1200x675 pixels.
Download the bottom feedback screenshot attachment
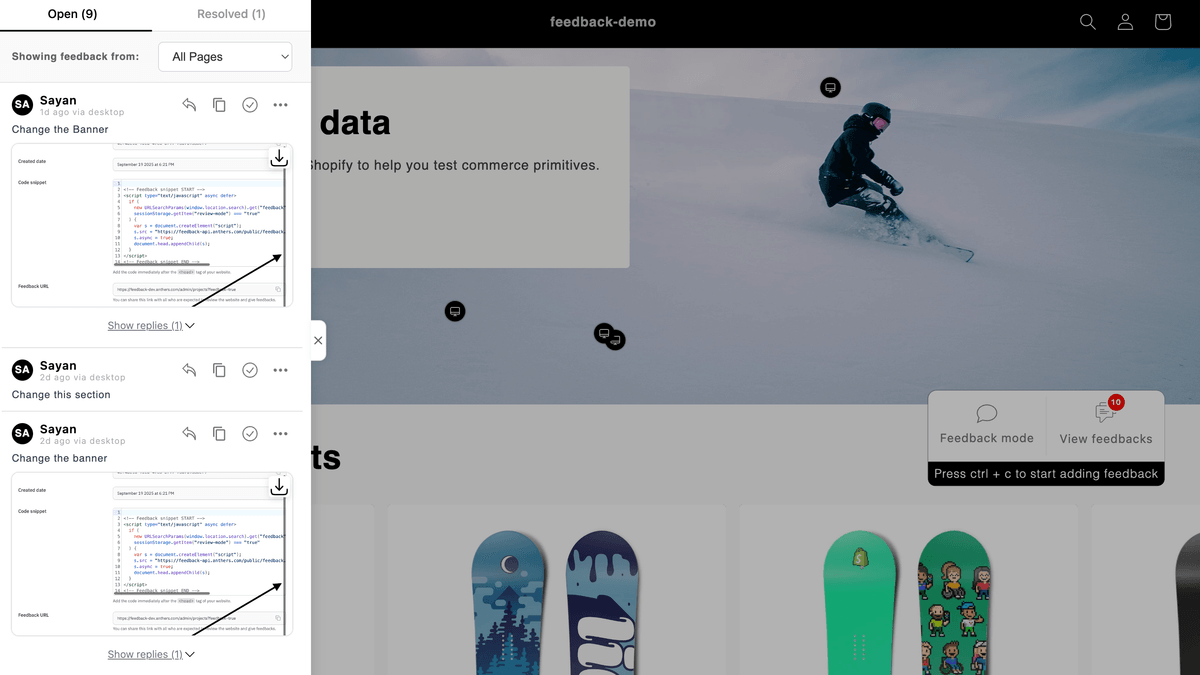279,486
